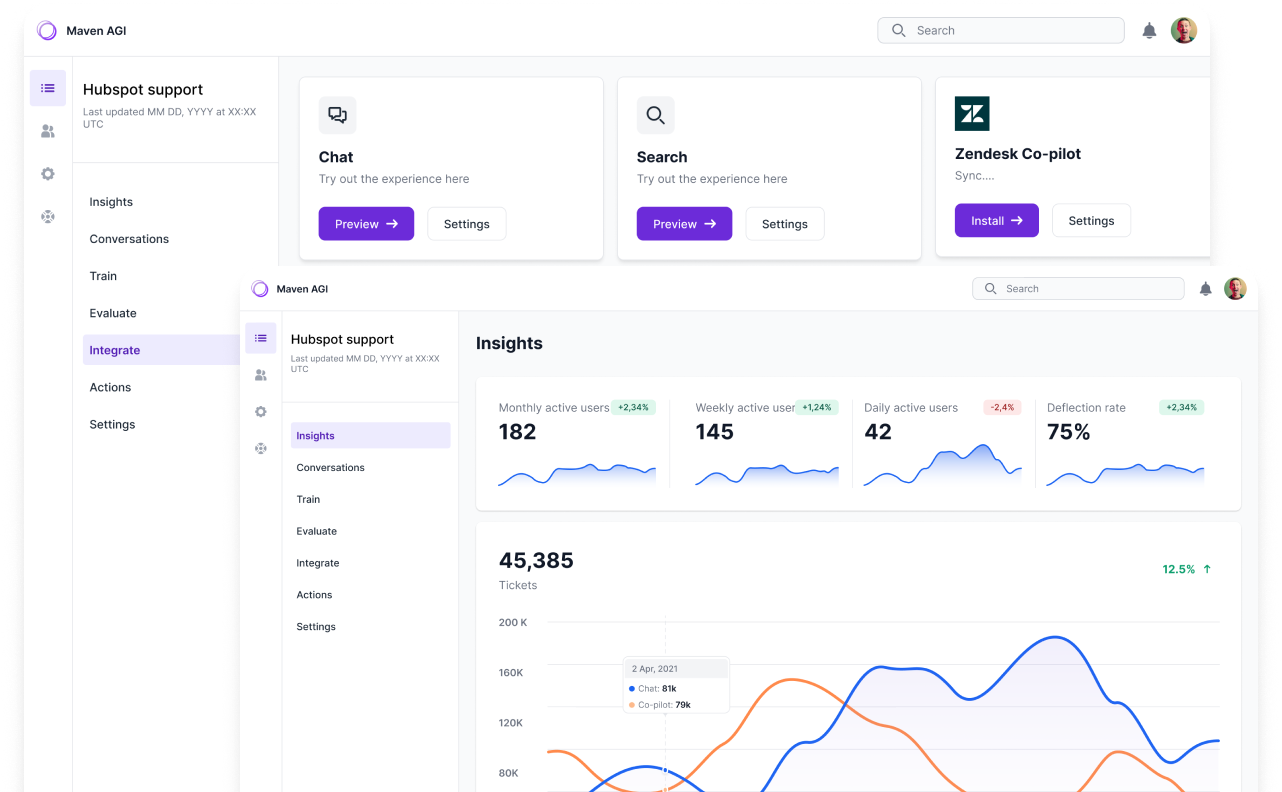1282x792 pixels.
Task: Click the Chat bubble icon on the Chat card
Action: (x=337, y=115)
